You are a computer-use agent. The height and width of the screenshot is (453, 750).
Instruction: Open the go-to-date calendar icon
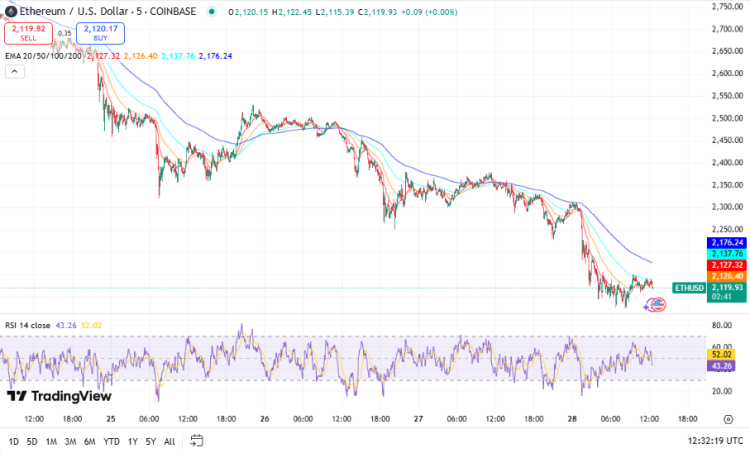click(x=197, y=440)
